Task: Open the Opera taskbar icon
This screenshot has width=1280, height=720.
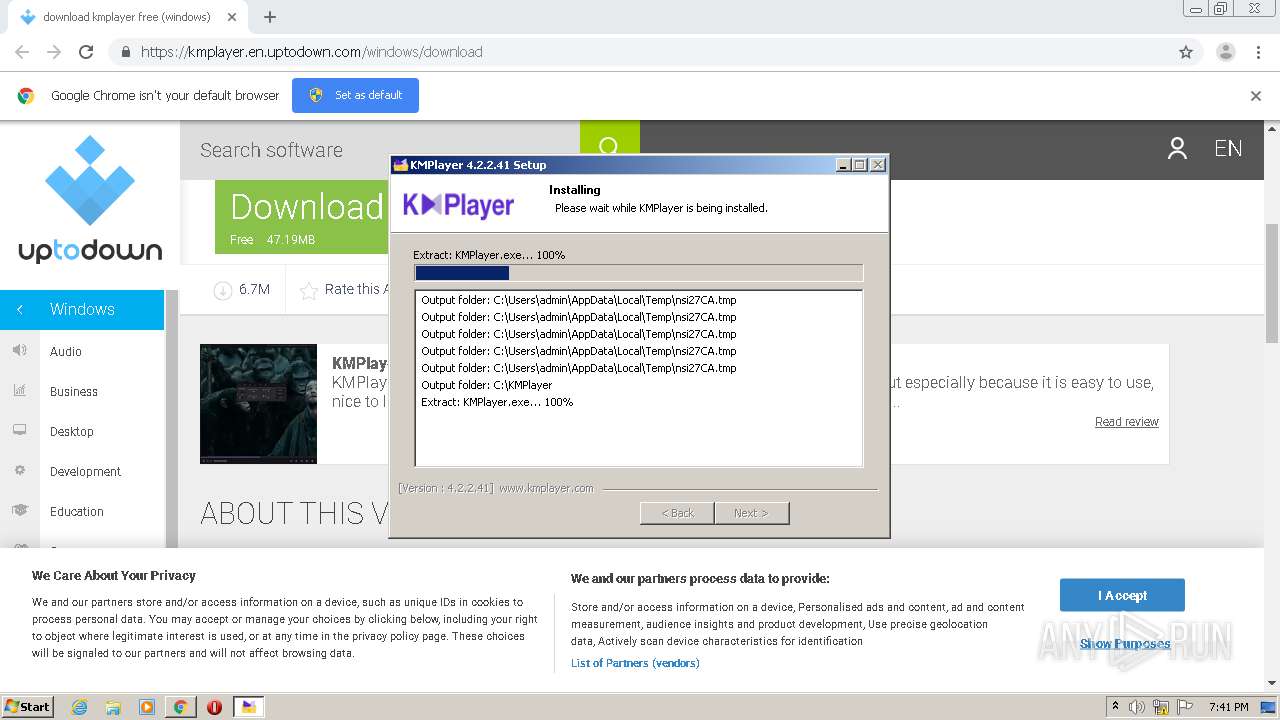Action: click(x=214, y=707)
